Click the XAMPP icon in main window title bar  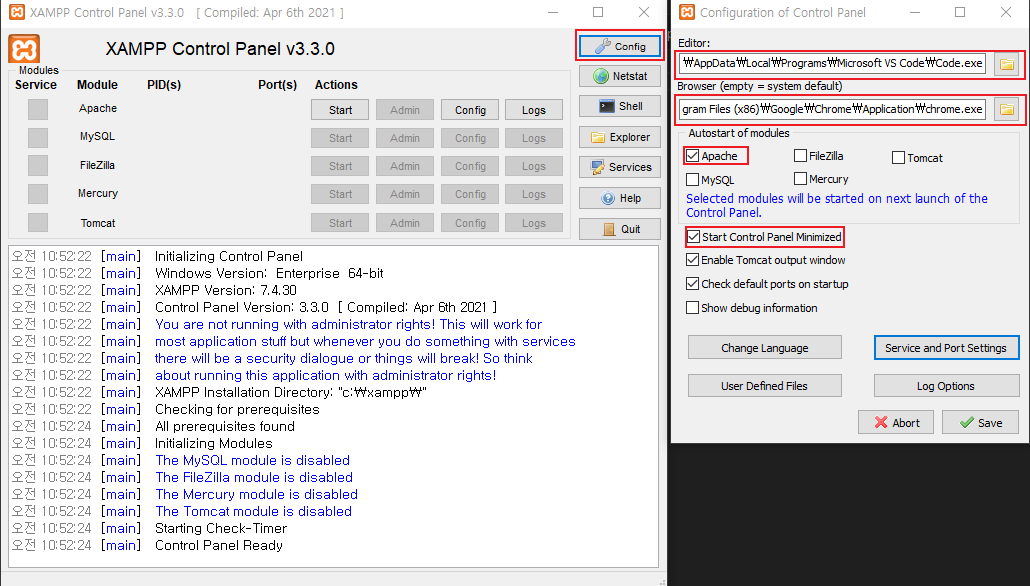coord(17,12)
